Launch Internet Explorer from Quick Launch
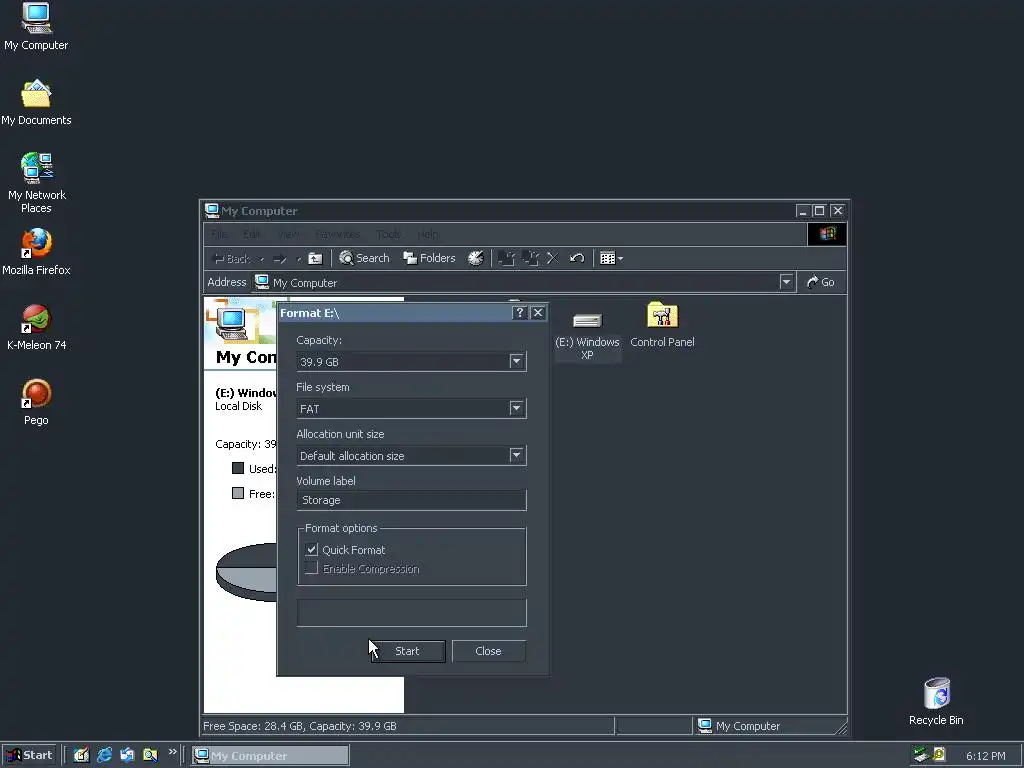Screen dimensions: 1024x768 pyautogui.click(x=104, y=756)
